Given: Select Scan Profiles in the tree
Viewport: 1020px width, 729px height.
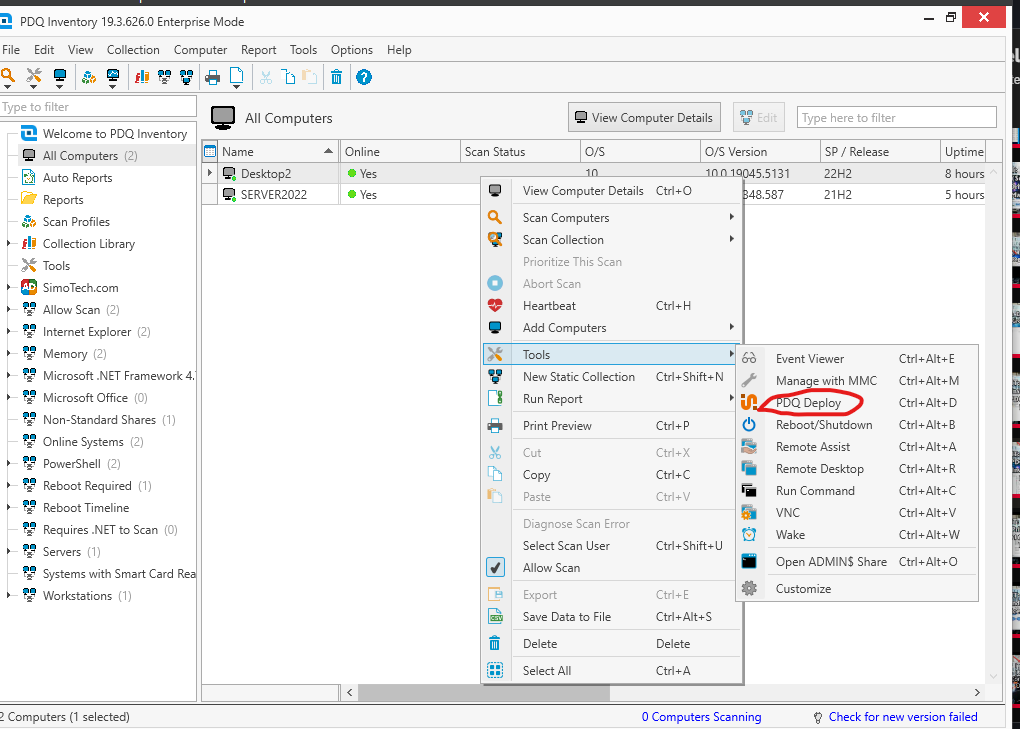Looking at the screenshot, I should [x=76, y=222].
